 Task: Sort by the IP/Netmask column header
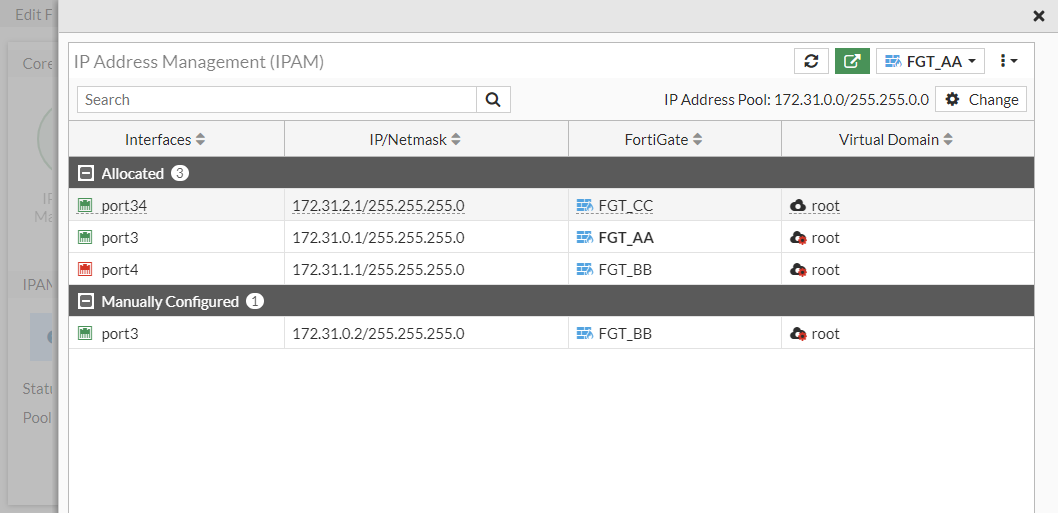pos(415,139)
